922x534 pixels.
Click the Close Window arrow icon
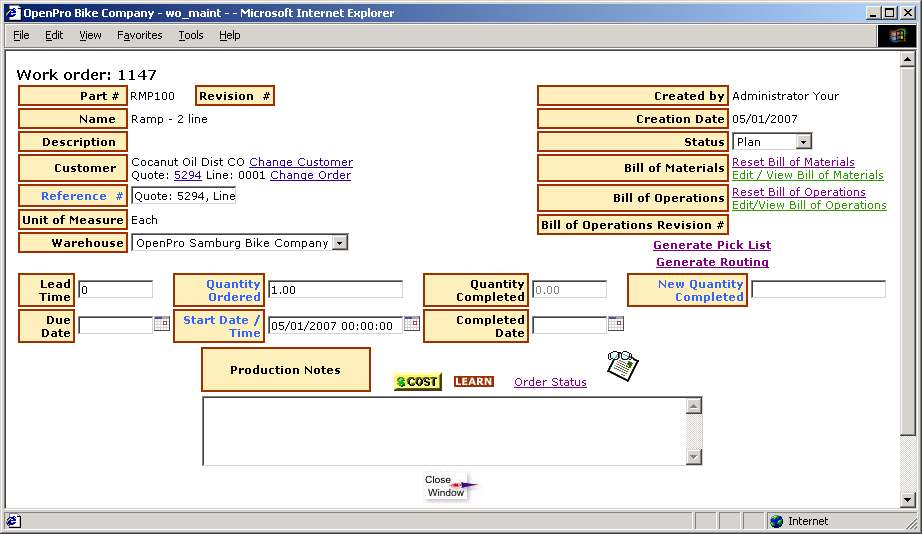pos(448,486)
